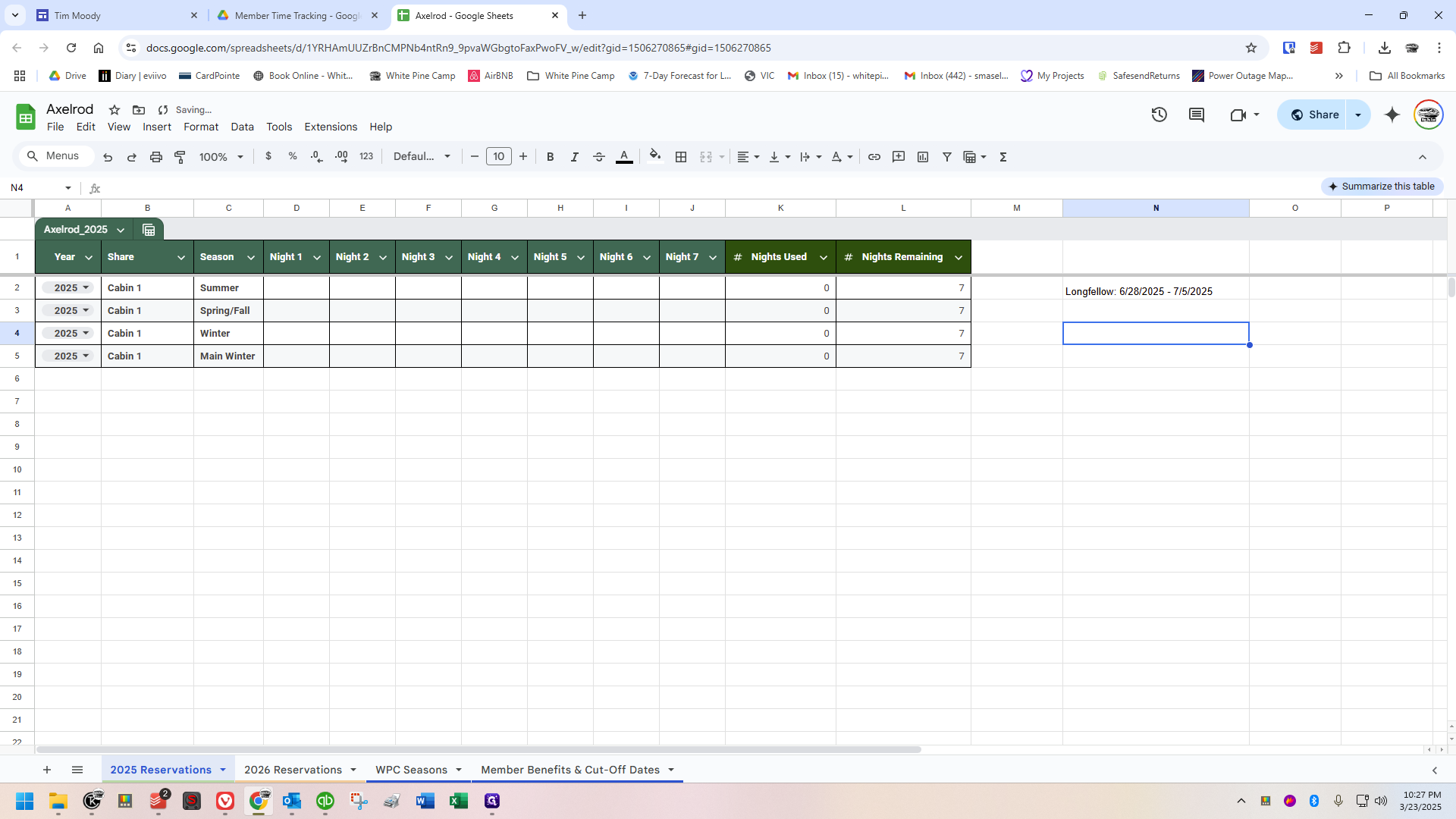Image resolution: width=1456 pixels, height=819 pixels.
Task: Open the Extensions menu
Action: click(x=330, y=127)
